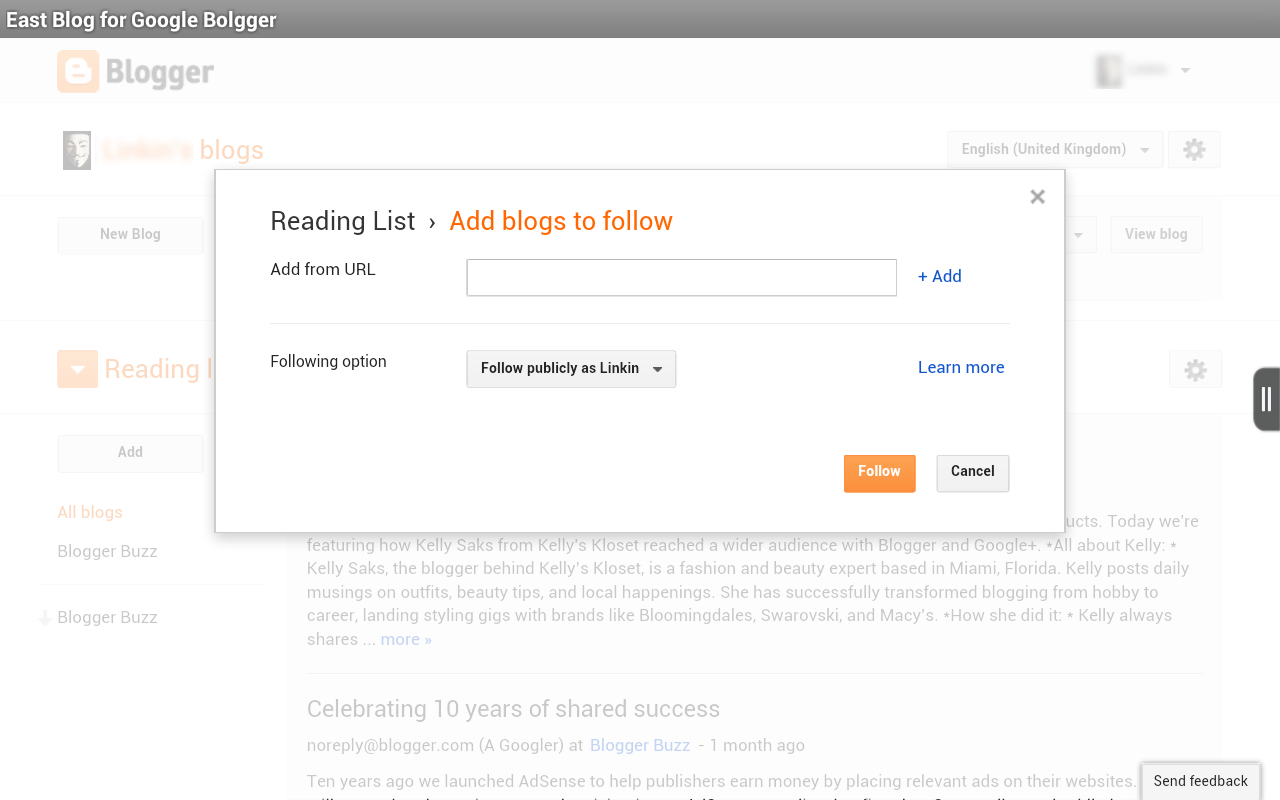The width and height of the screenshot is (1280, 800).
Task: Select All blogs in sidebar
Action: point(90,512)
